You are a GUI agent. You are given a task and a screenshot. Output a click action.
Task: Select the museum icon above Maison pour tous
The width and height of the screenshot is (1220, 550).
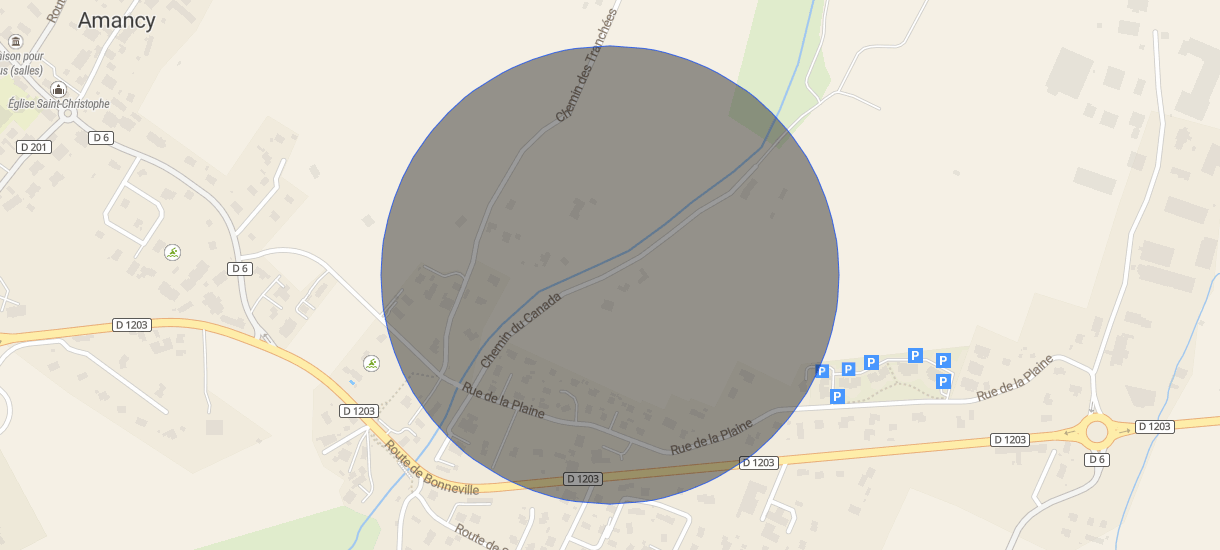[x=16, y=41]
